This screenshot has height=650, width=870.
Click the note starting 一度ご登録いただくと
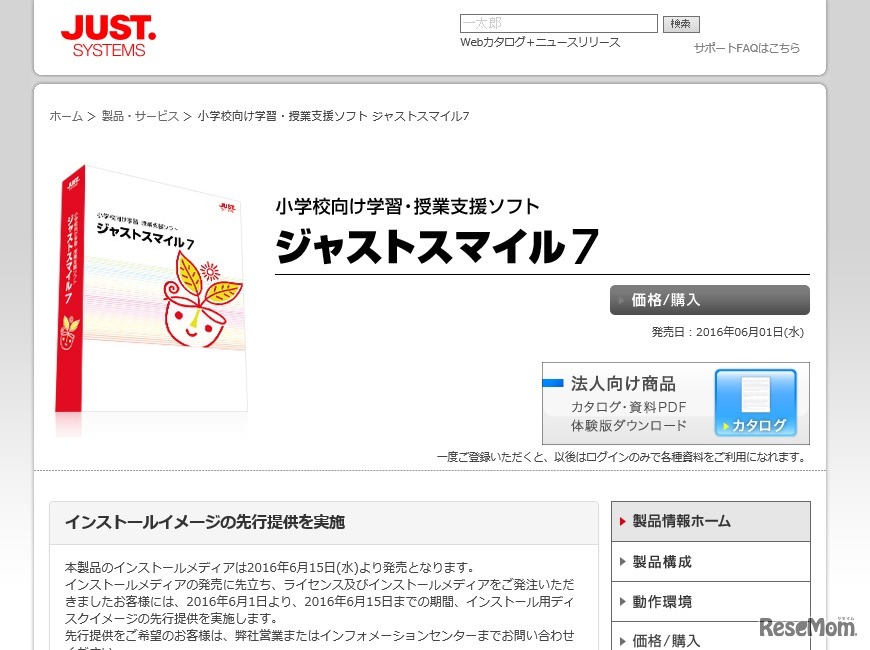tap(623, 457)
